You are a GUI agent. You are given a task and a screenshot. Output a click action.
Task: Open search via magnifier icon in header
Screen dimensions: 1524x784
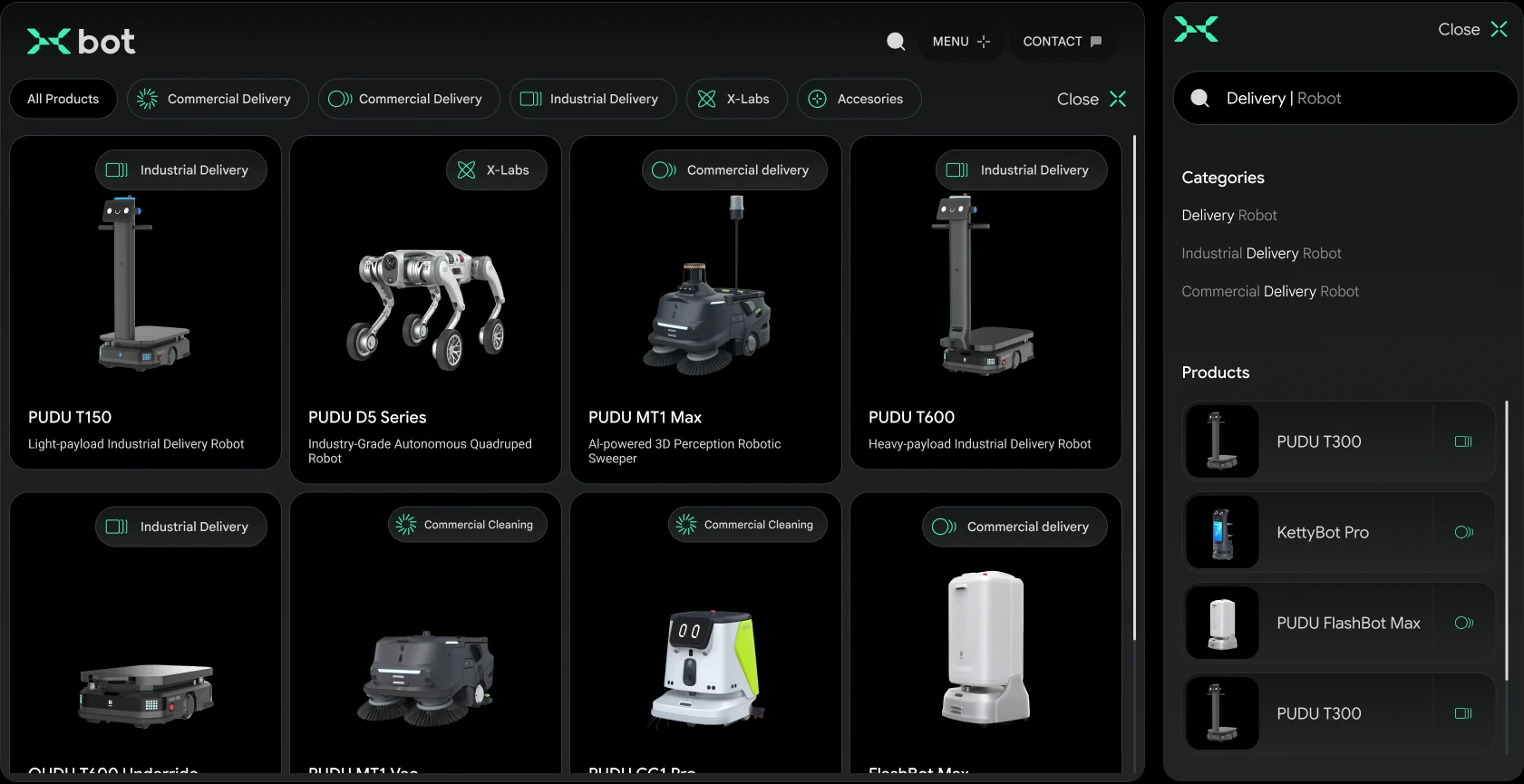[896, 42]
